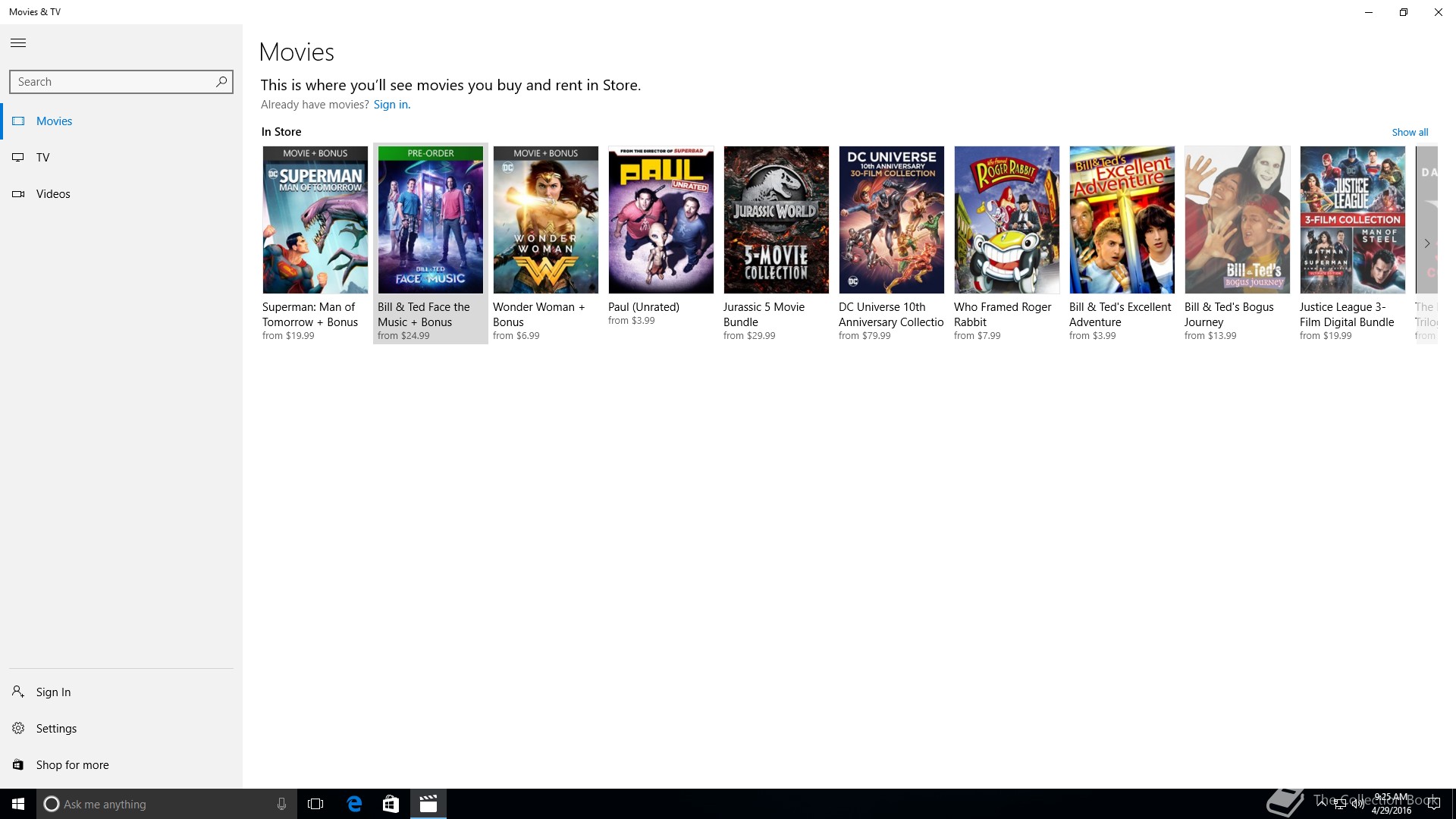Launch Microsoft Edge from the taskbar
The height and width of the screenshot is (819, 1456).
[x=354, y=804]
